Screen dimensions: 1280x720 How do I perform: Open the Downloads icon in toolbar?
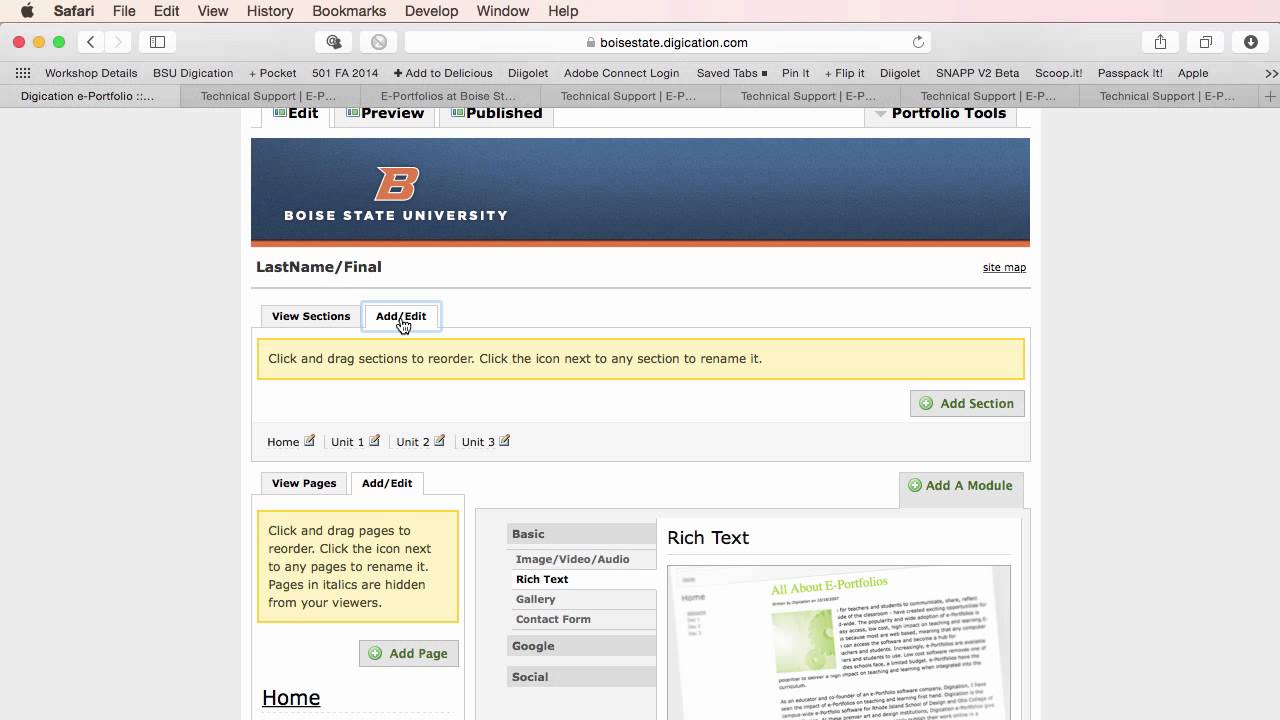[1251, 42]
